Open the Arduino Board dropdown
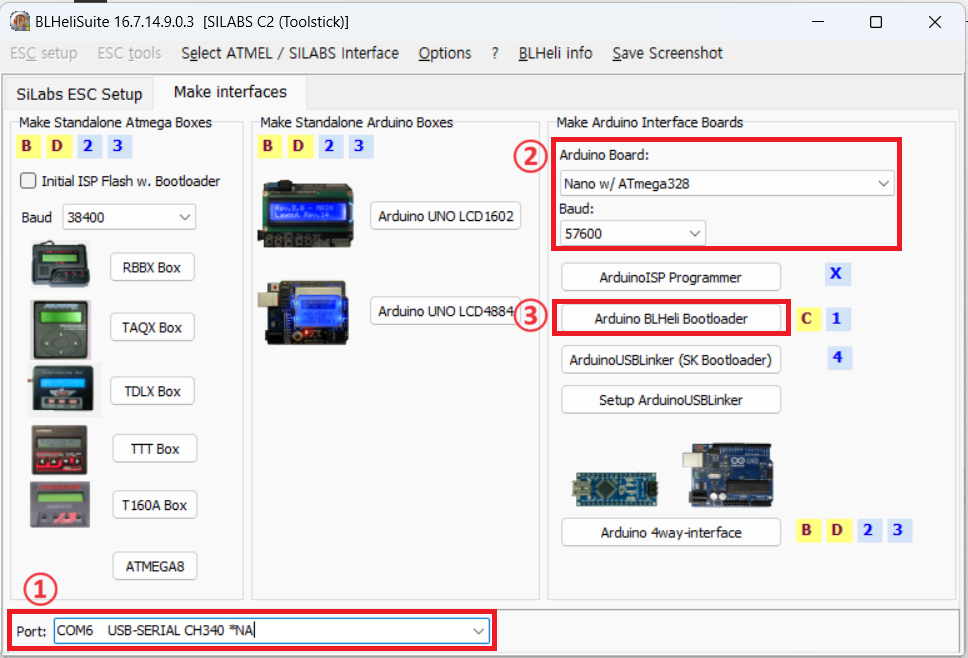 coord(727,184)
